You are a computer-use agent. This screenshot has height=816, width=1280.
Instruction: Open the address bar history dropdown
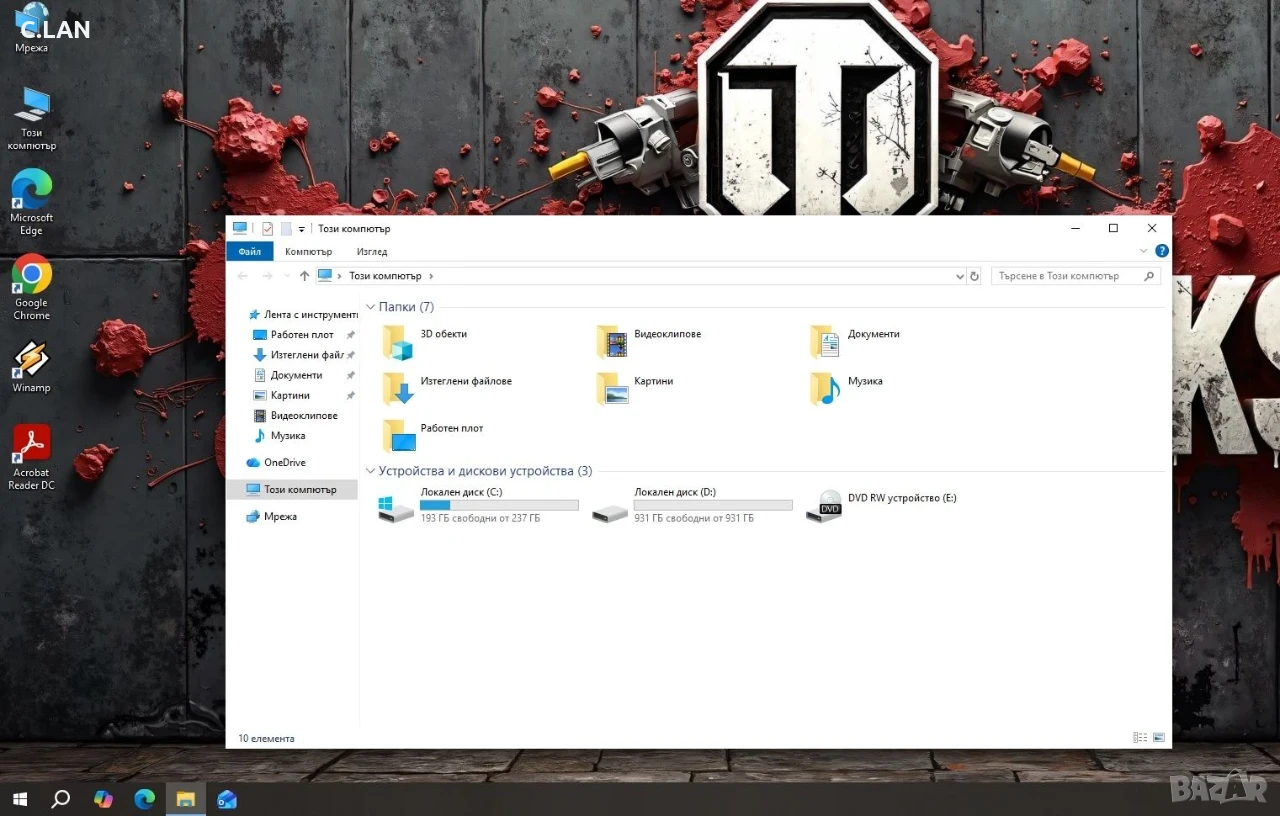tap(960, 276)
